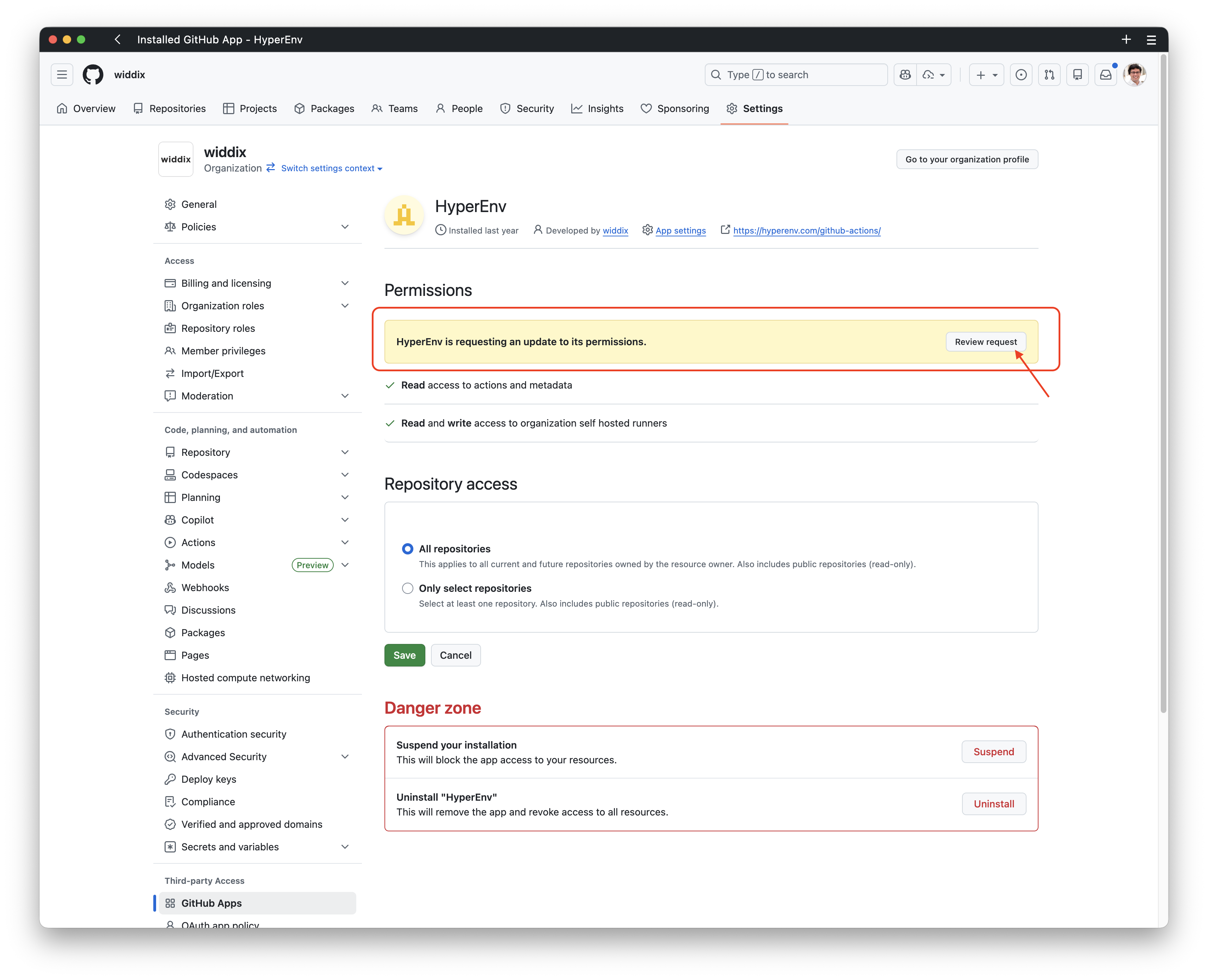The height and width of the screenshot is (980, 1208).
Task: Click the widdix organization avatar
Action: [x=175, y=159]
